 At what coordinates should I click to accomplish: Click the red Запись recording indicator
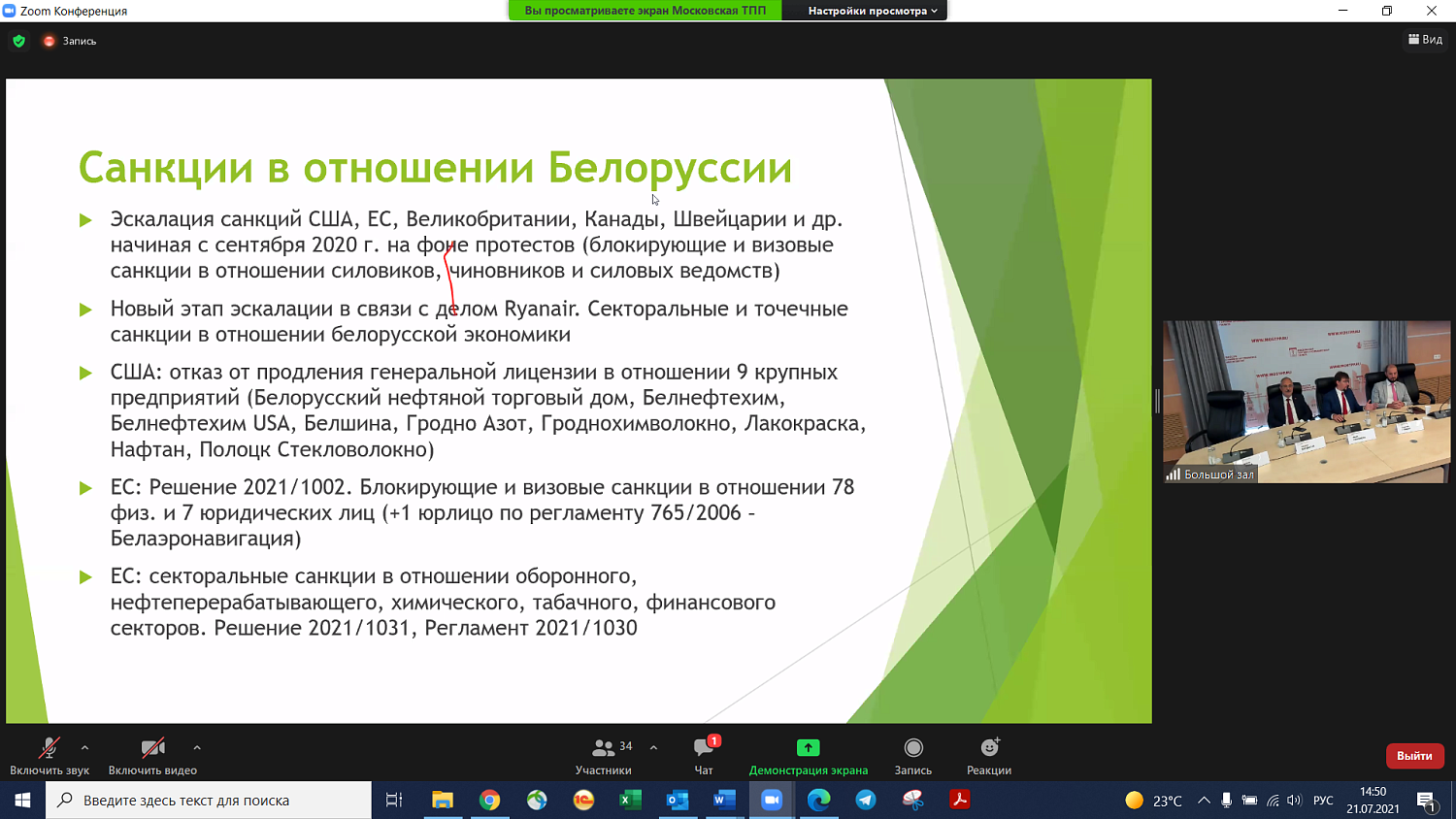pos(69,41)
